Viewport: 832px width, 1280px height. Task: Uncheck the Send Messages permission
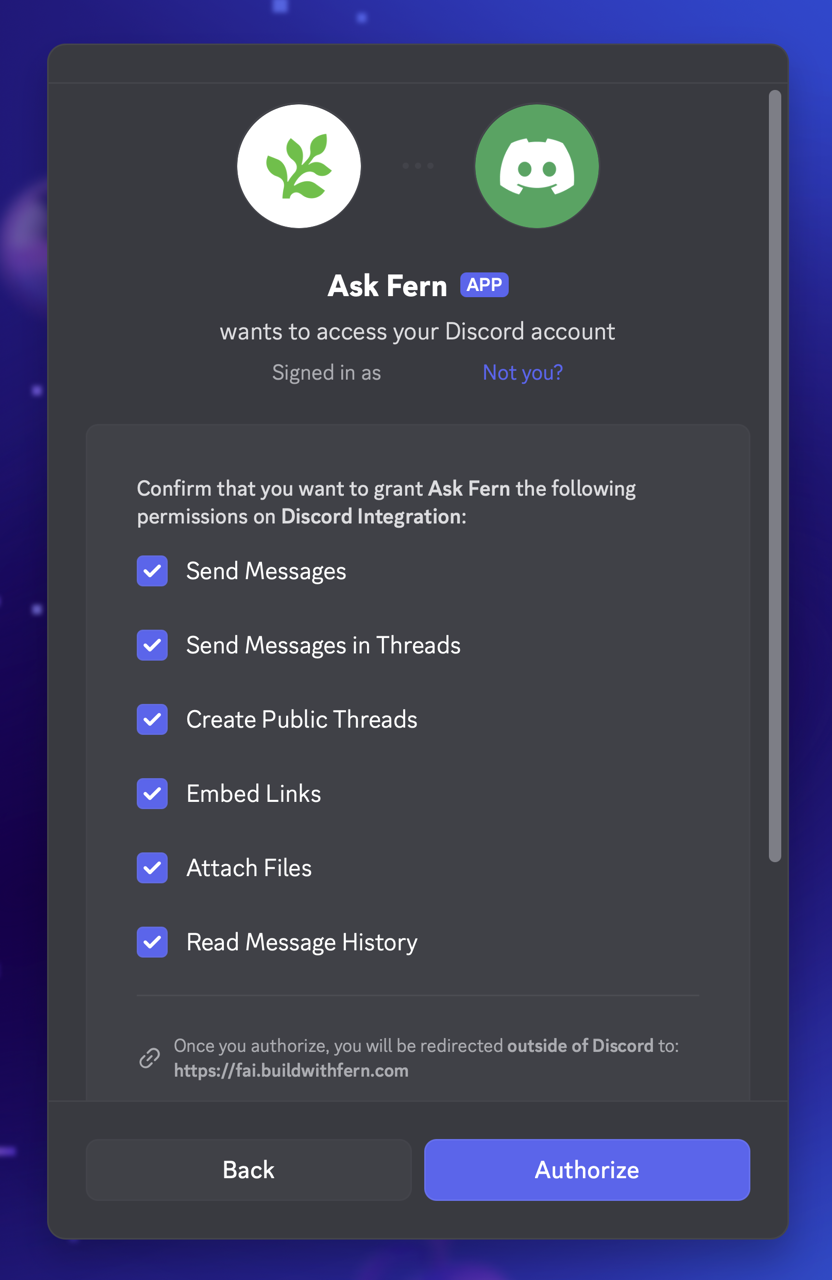tap(152, 571)
